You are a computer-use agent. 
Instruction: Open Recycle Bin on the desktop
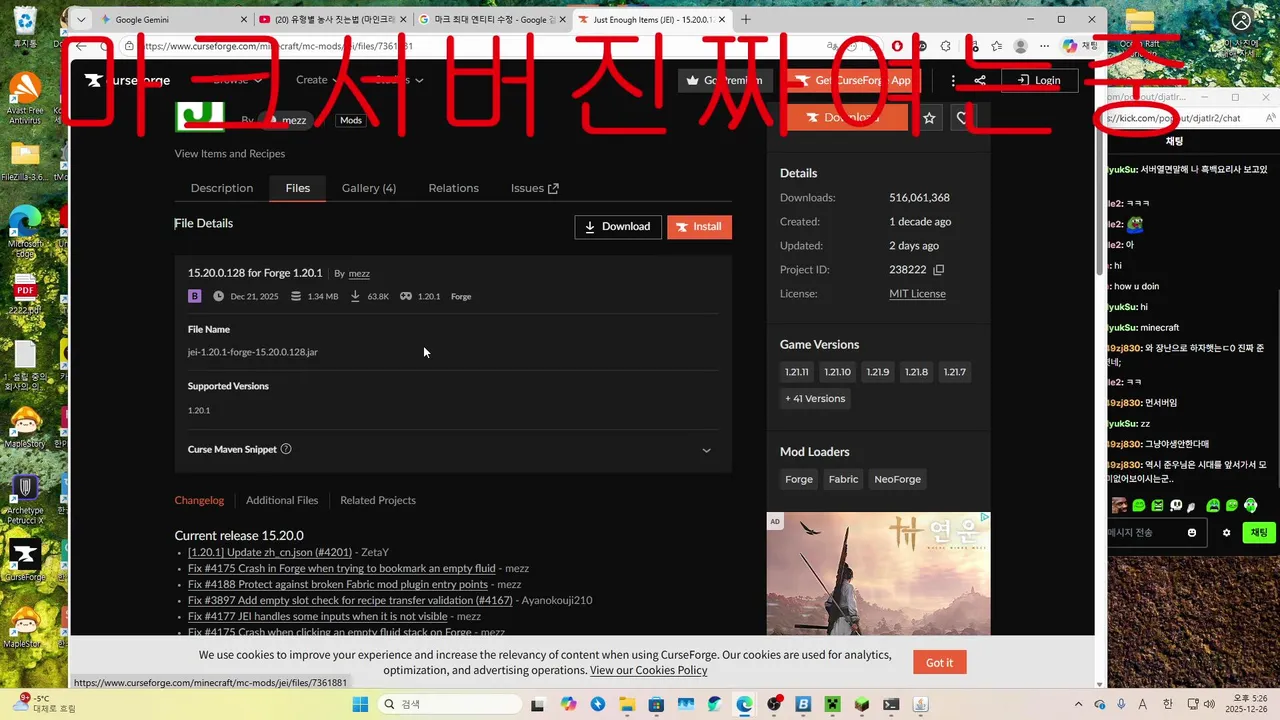click(25, 25)
